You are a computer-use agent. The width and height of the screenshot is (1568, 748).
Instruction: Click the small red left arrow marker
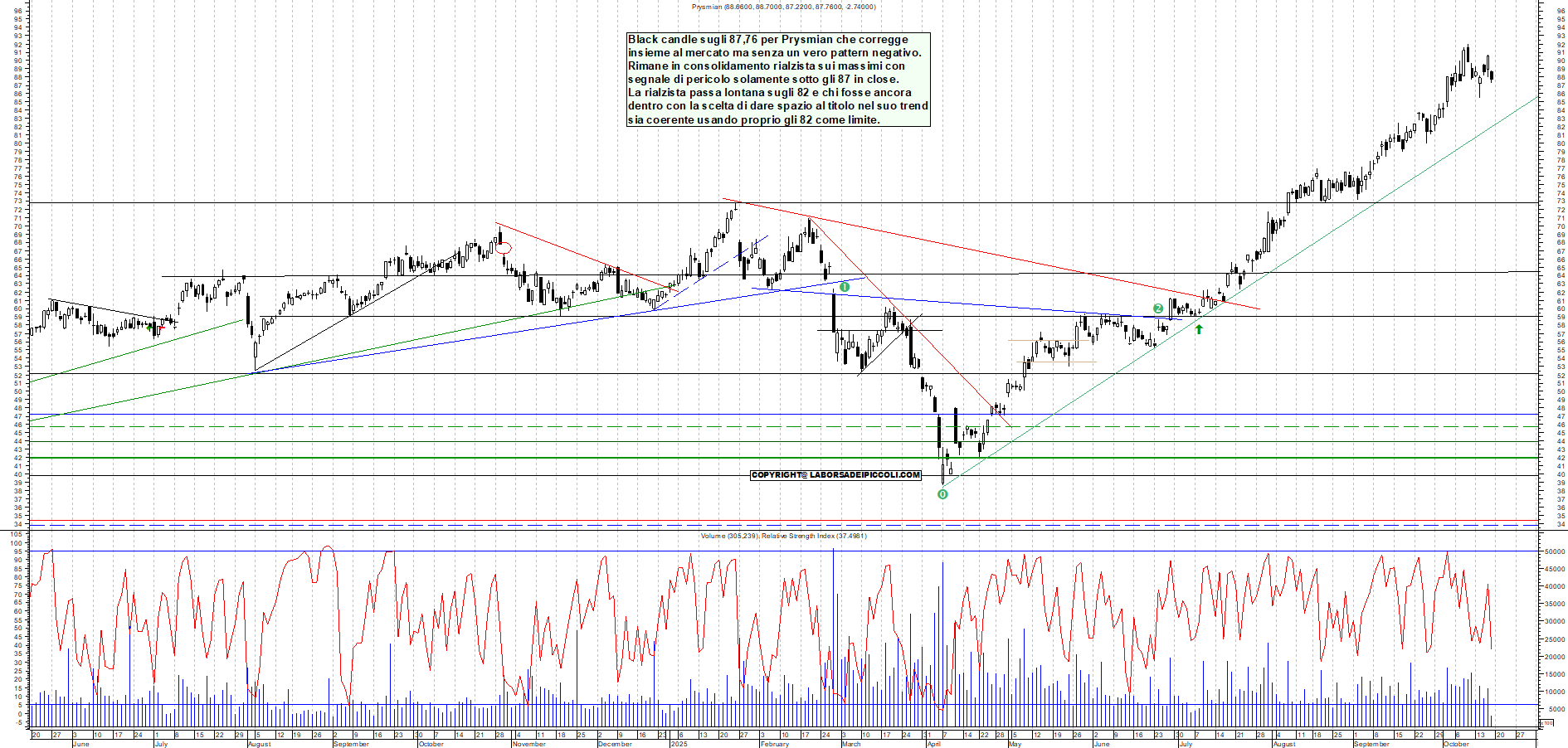[161, 328]
